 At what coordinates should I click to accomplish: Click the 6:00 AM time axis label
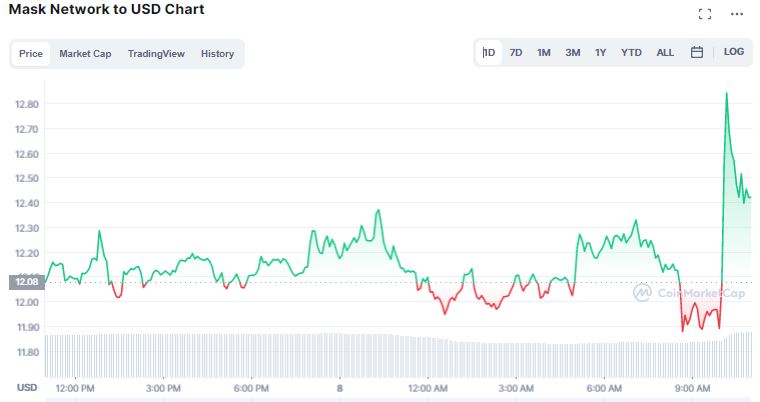604,388
